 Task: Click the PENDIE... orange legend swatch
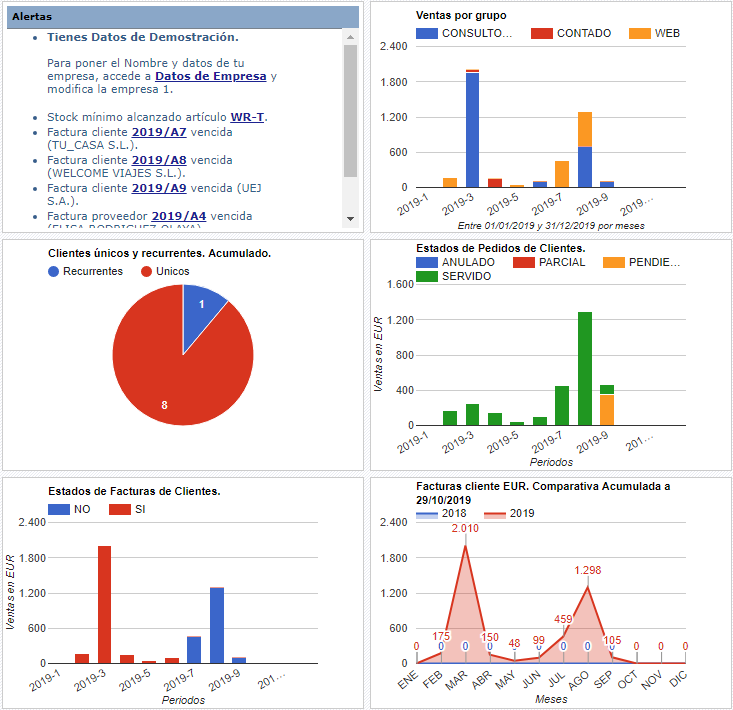[x=613, y=262]
